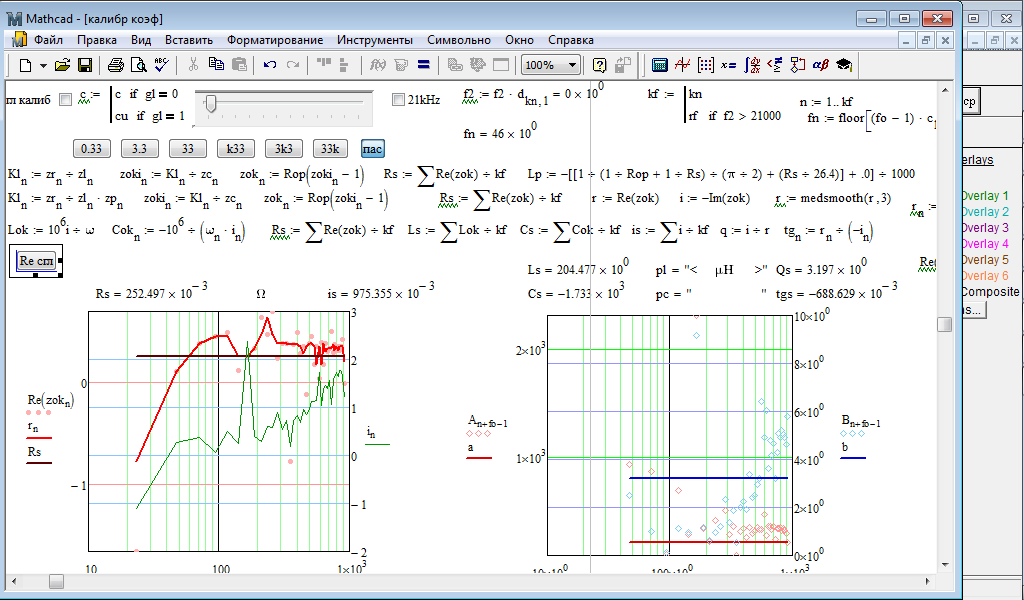Screen dimensions: 1024x600
Task: Click the slider thumb handle
Action: tap(210, 103)
